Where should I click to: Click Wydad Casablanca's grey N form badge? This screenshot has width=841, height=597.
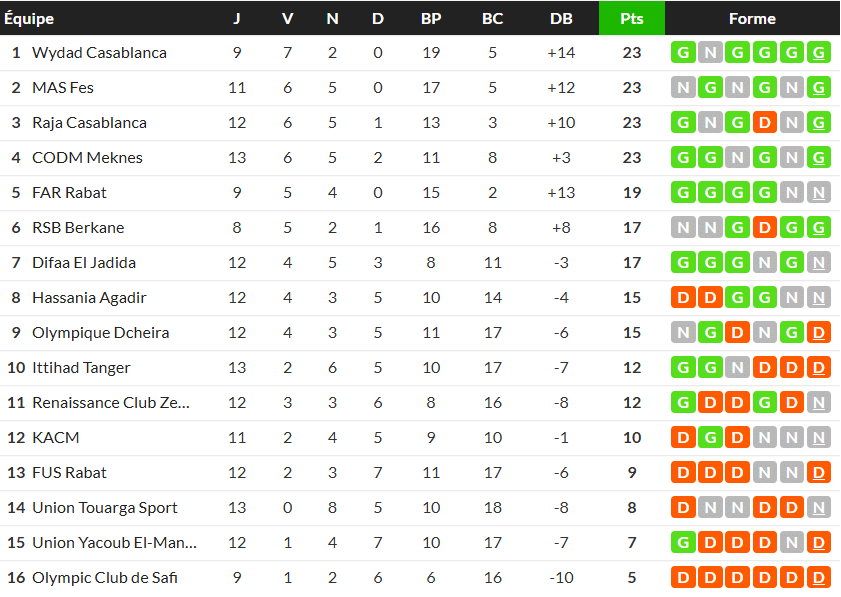click(x=711, y=53)
